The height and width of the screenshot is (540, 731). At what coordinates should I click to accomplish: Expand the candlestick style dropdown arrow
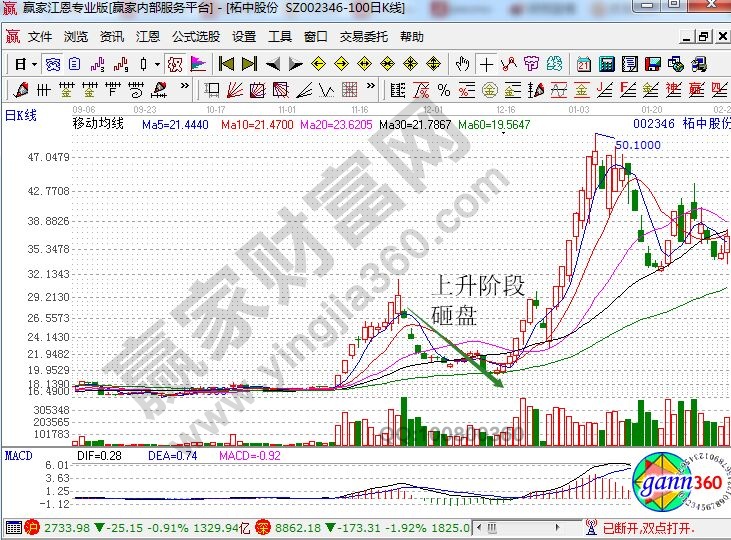pos(157,64)
